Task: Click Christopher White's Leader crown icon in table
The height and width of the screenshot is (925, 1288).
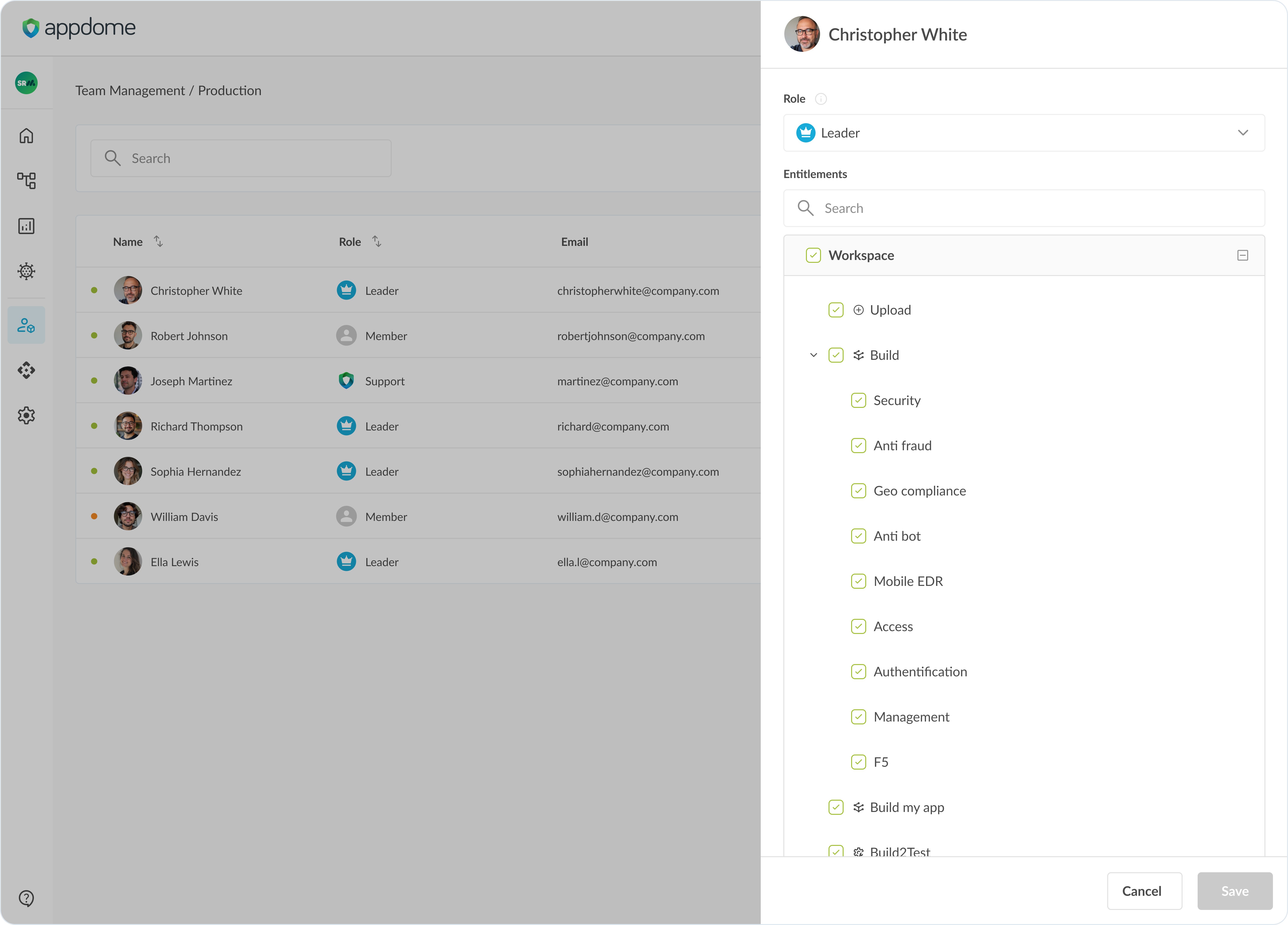Action: [x=346, y=290]
